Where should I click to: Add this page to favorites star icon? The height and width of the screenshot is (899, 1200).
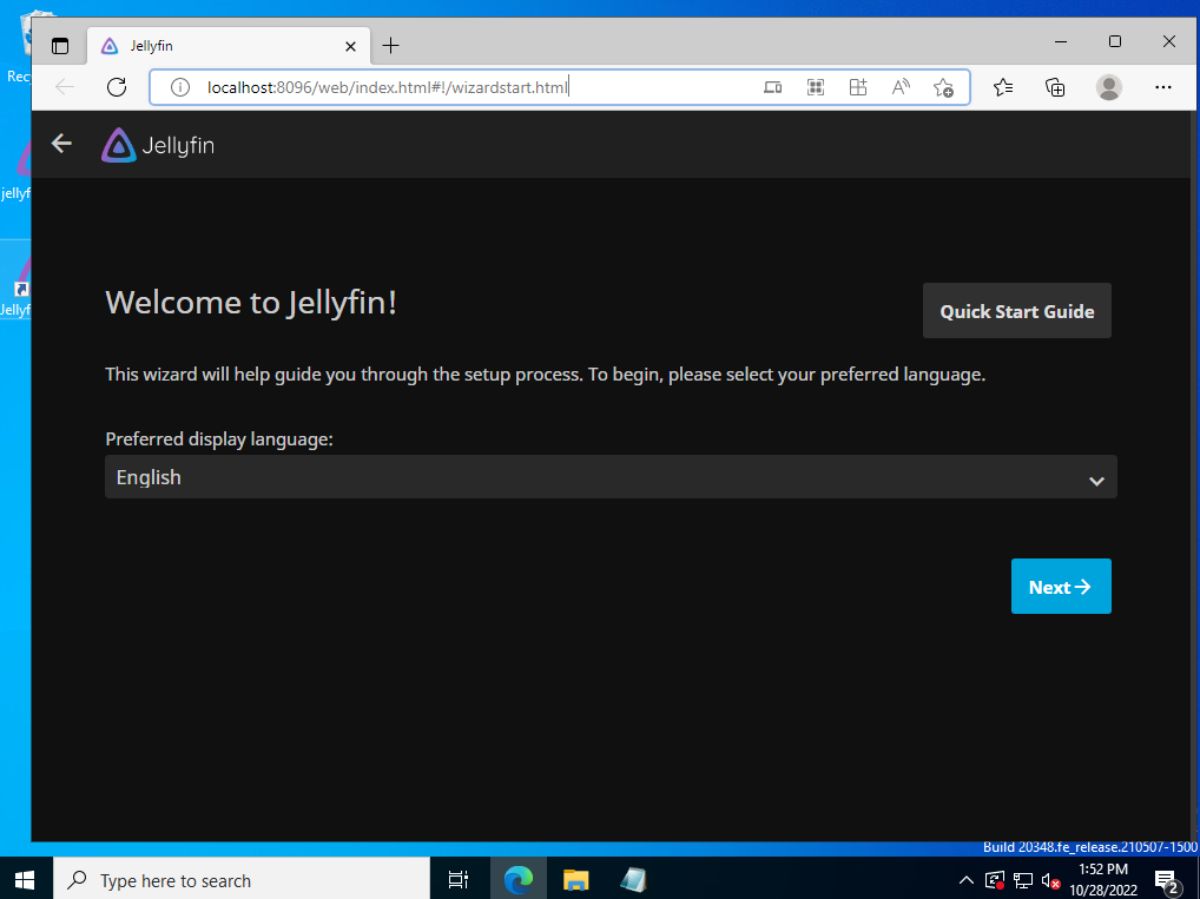pos(943,88)
